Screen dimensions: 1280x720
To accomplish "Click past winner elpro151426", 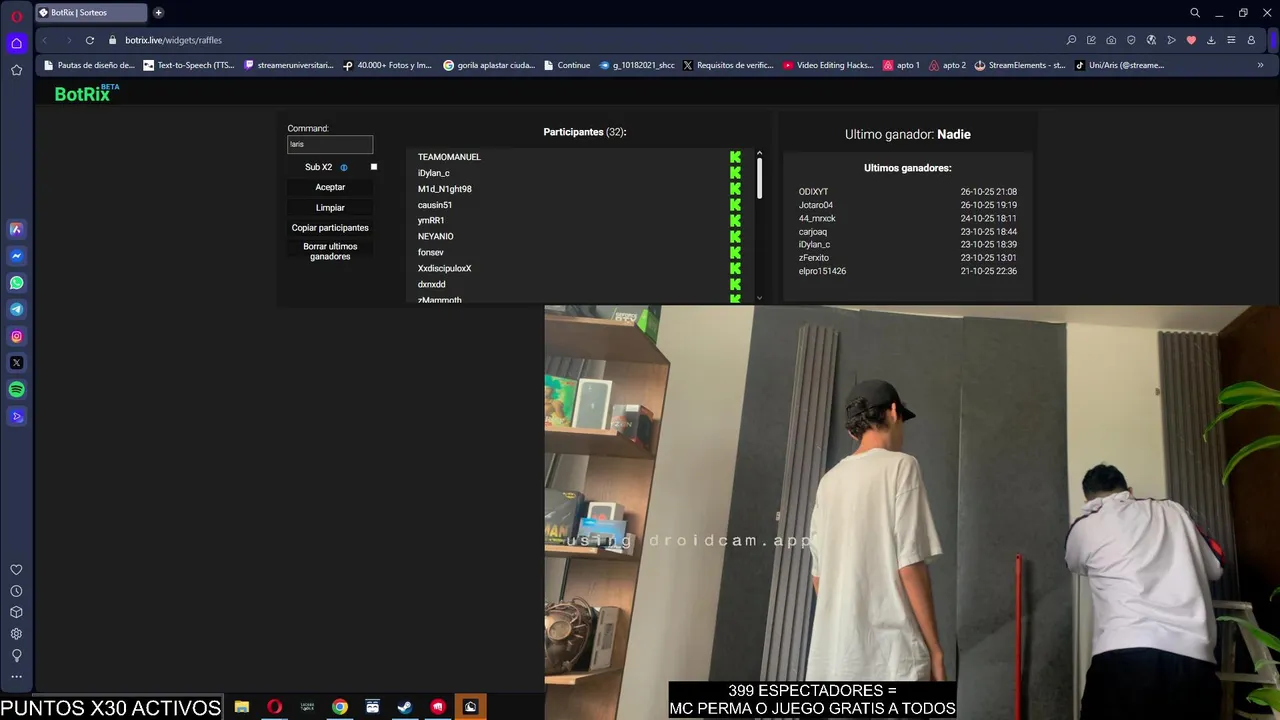I will click(x=822, y=271).
